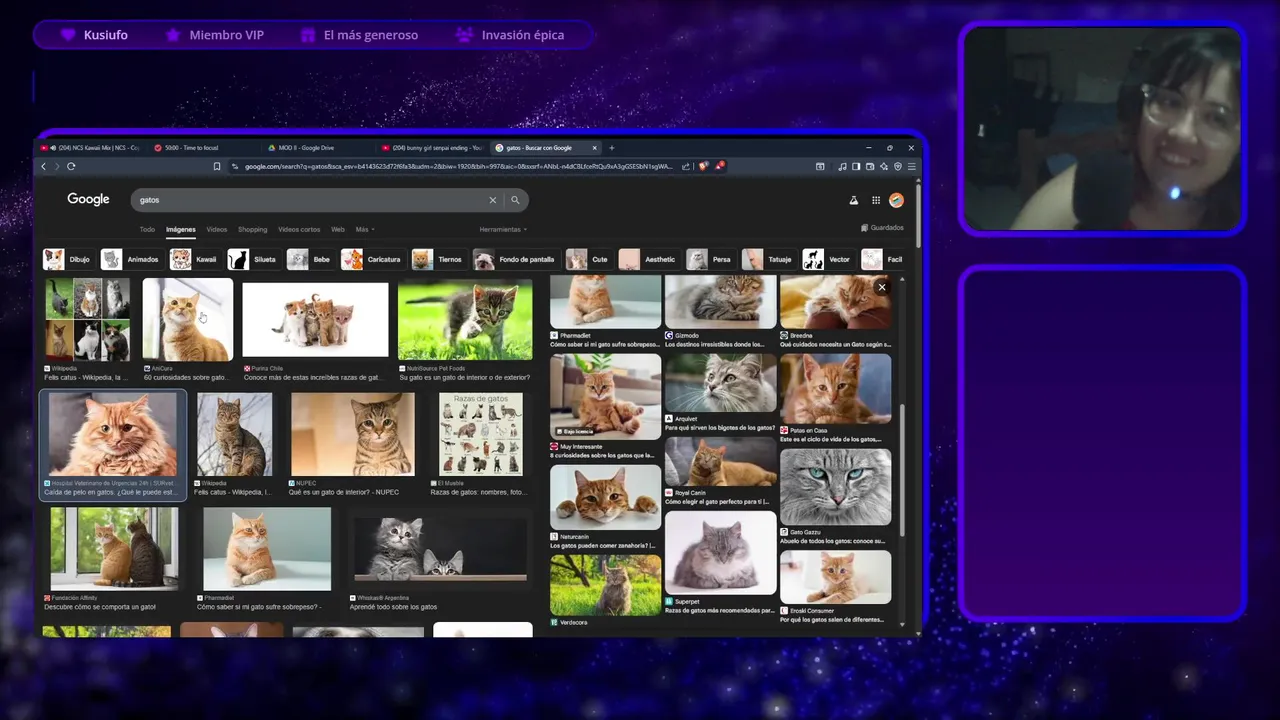Click the browser address bar URL
1280x720 pixels.
tap(458, 166)
